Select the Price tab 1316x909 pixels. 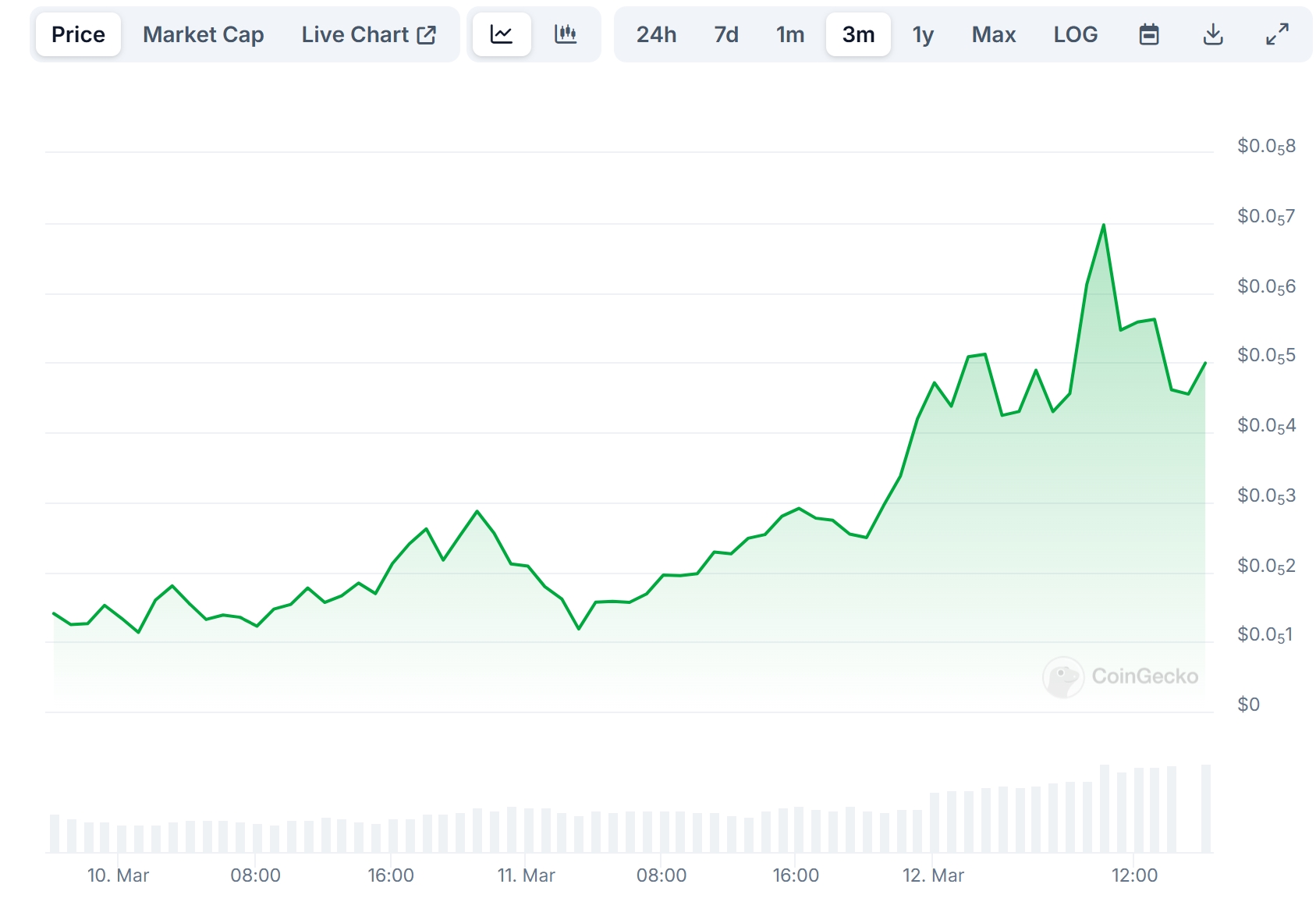[78, 34]
